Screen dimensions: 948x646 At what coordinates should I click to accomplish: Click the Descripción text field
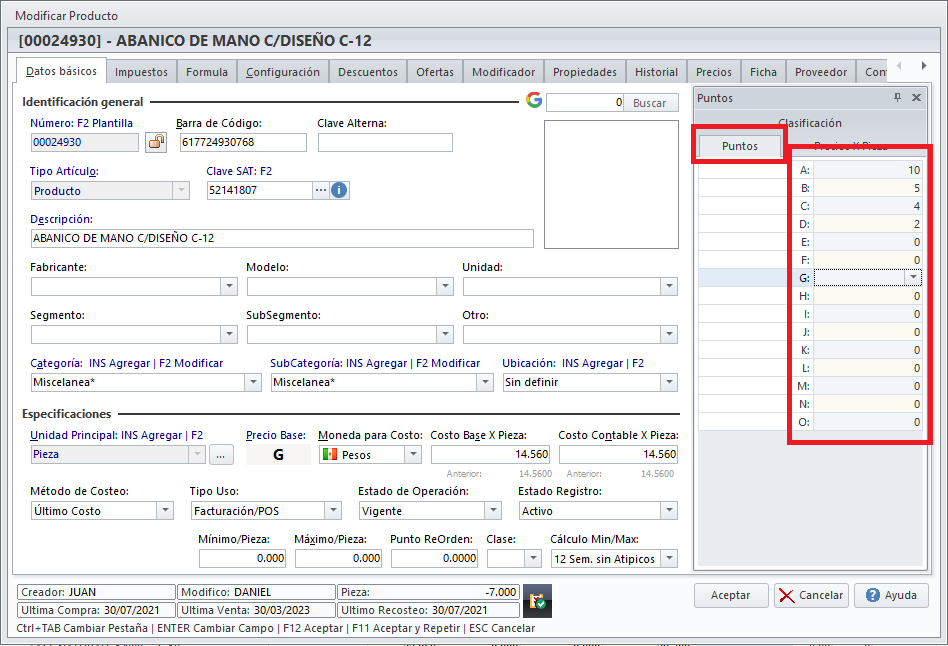pyautogui.click(x=282, y=239)
